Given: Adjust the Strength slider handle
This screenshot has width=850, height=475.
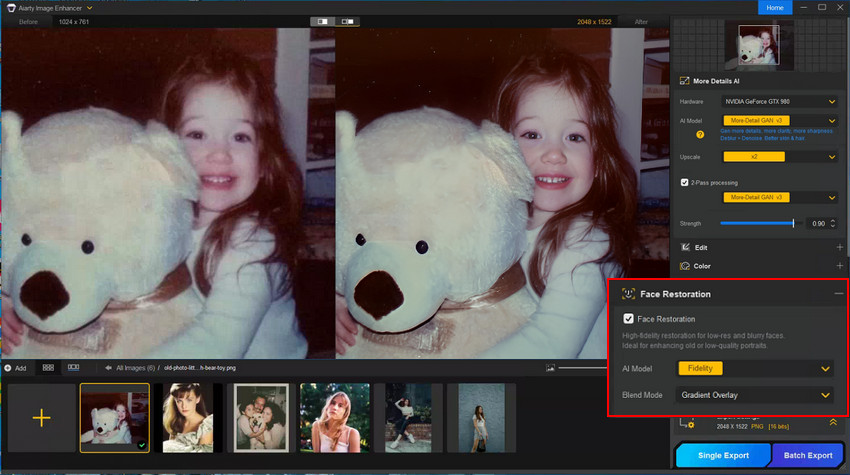Looking at the screenshot, I should 793,223.
